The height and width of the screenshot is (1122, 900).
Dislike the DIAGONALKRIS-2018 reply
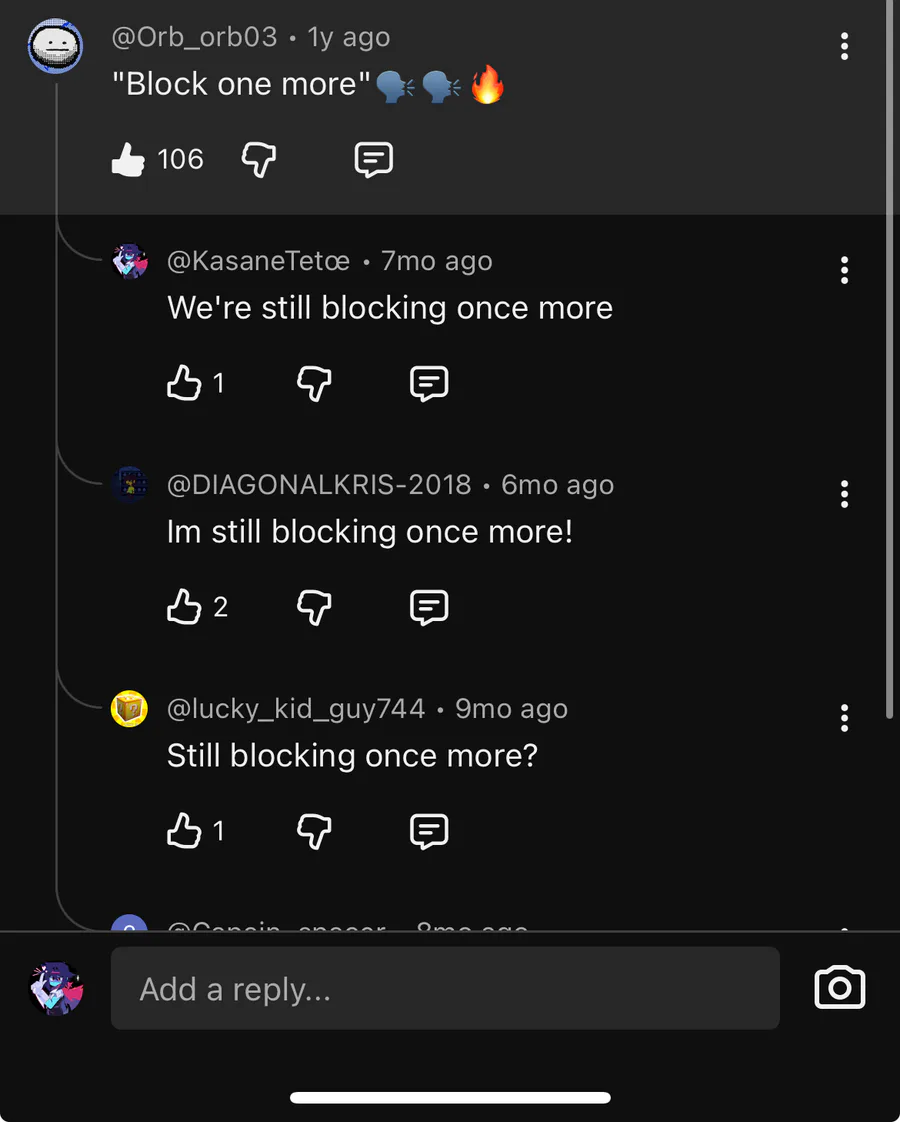point(315,607)
